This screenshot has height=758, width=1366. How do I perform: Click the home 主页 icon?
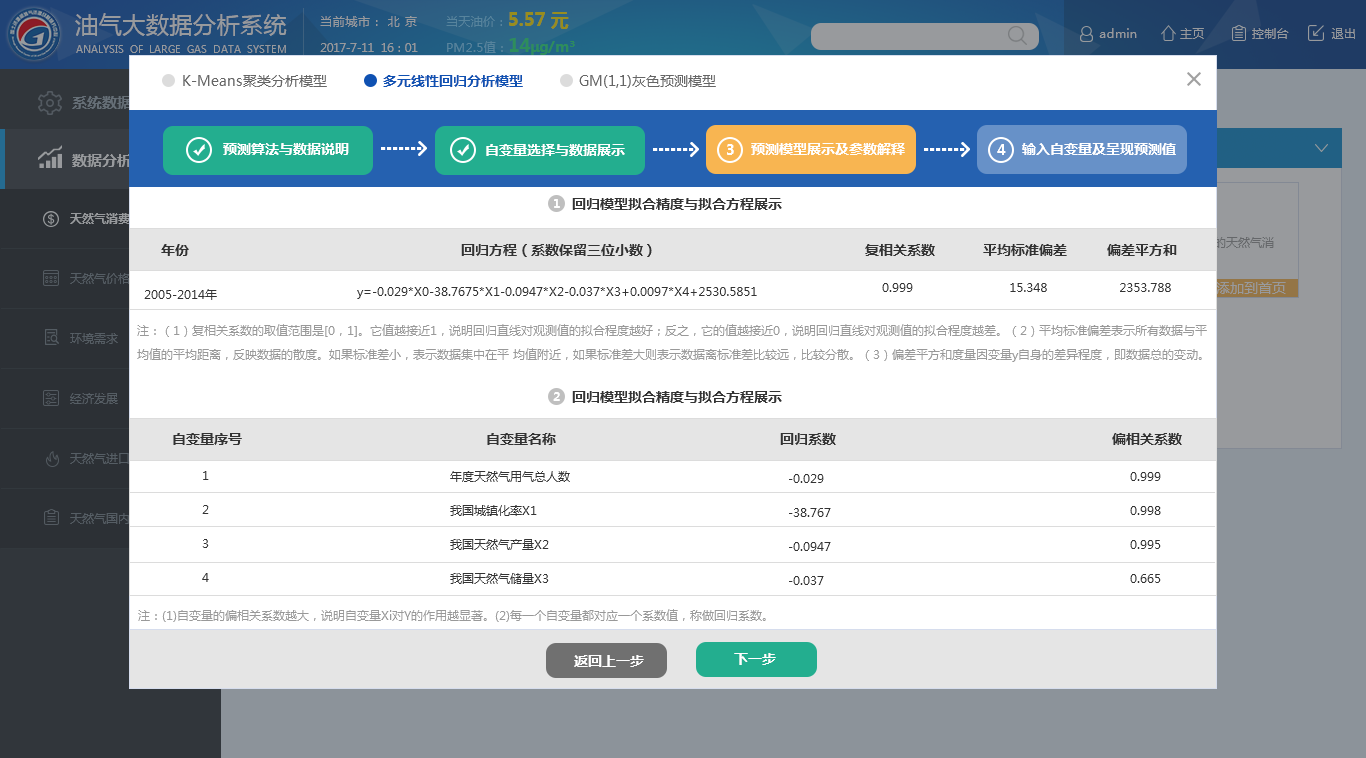(x=1167, y=33)
